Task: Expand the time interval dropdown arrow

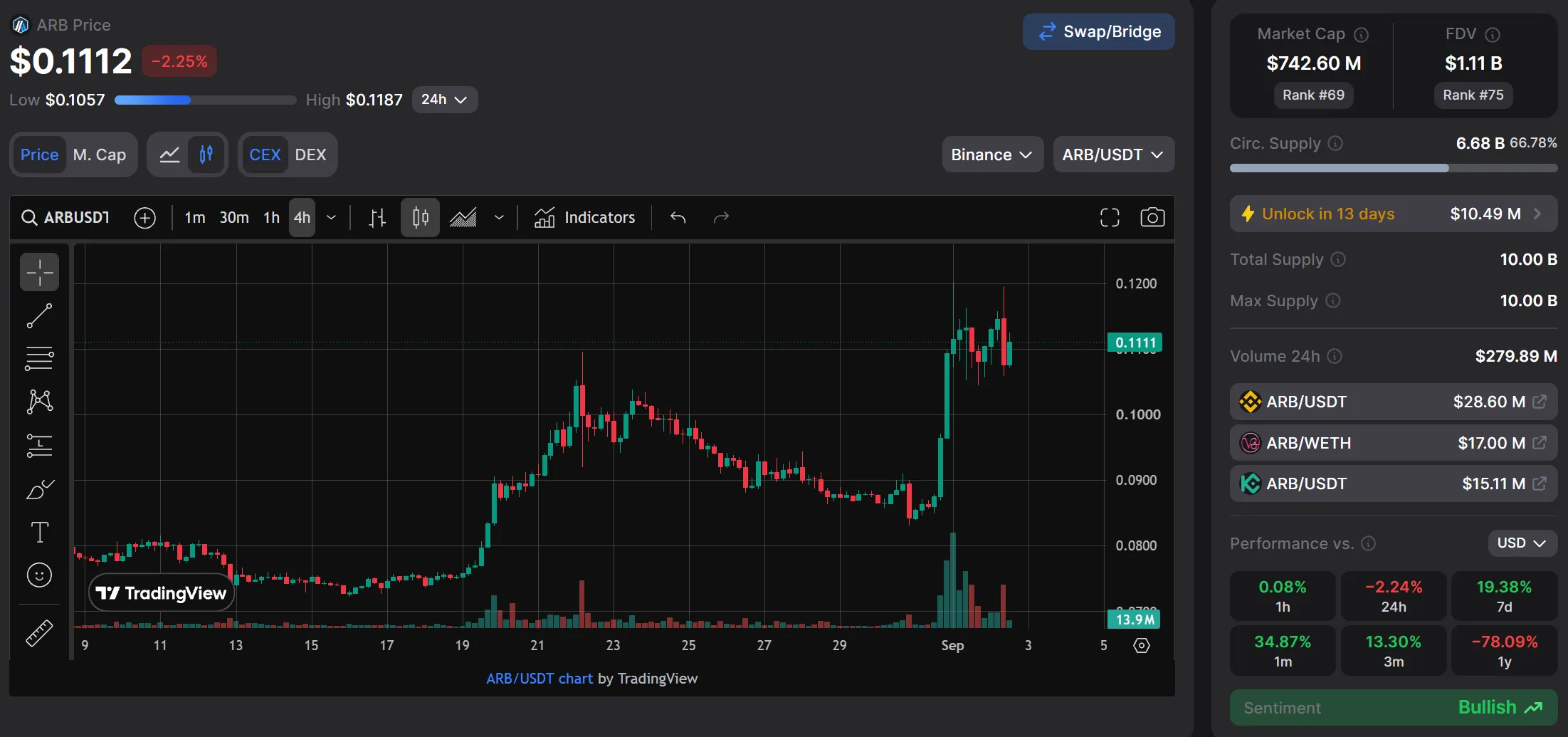Action: tap(331, 217)
